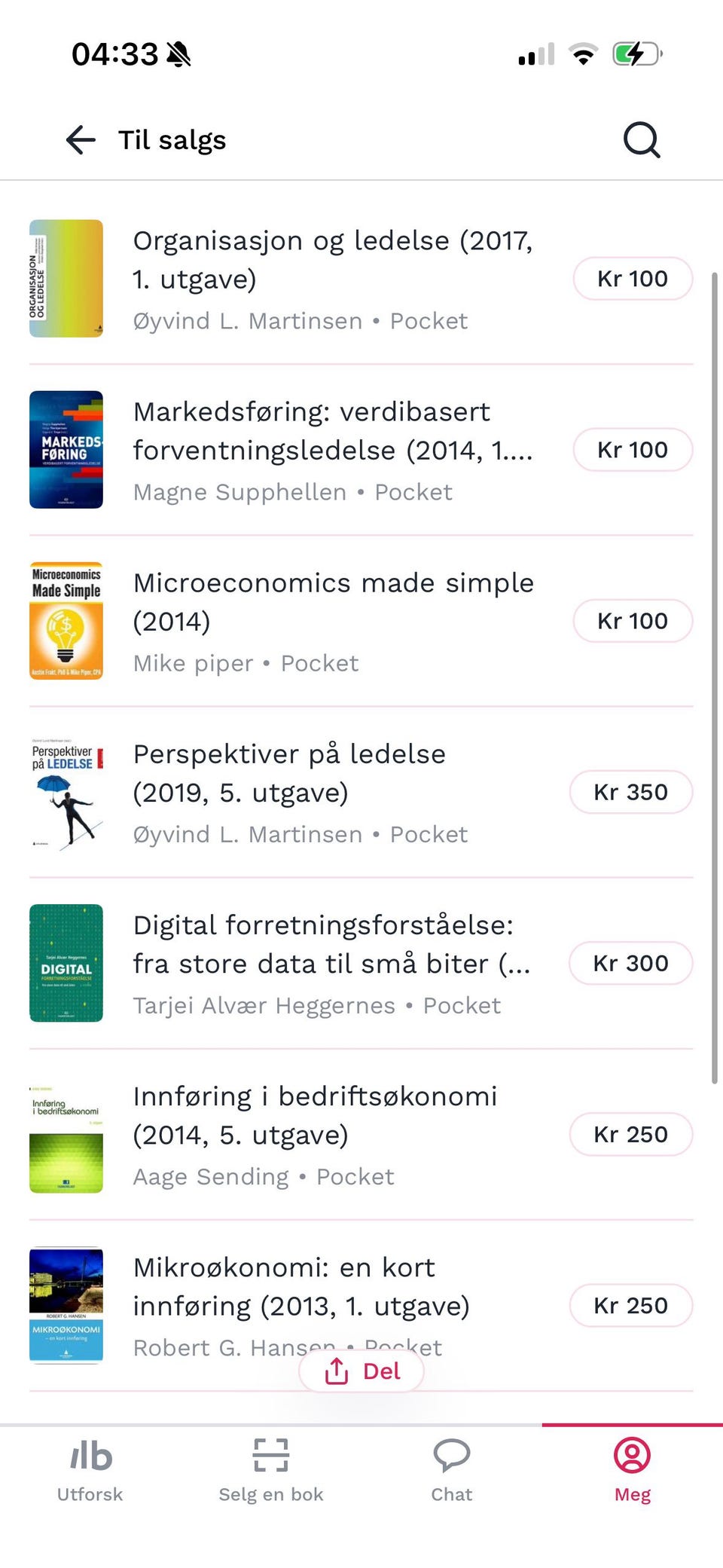Tap Kr 100 price for Microeconomics made simple
Screen dimensions: 723x1568
[632, 621]
